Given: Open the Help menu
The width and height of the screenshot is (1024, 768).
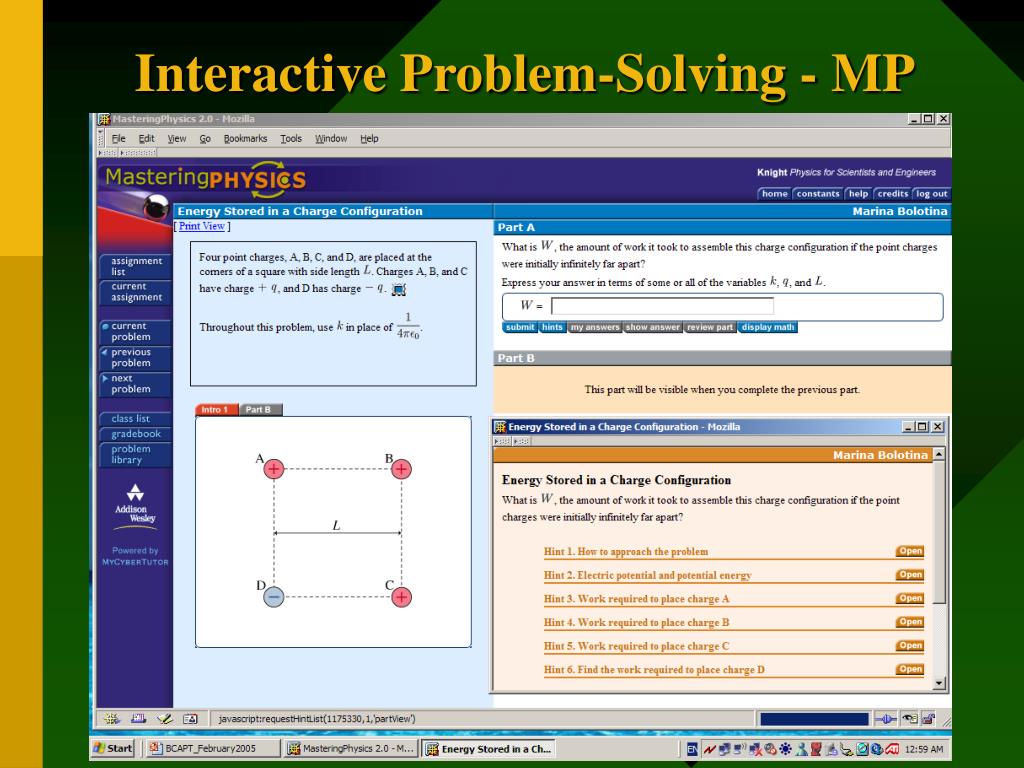Looking at the screenshot, I should click(369, 138).
